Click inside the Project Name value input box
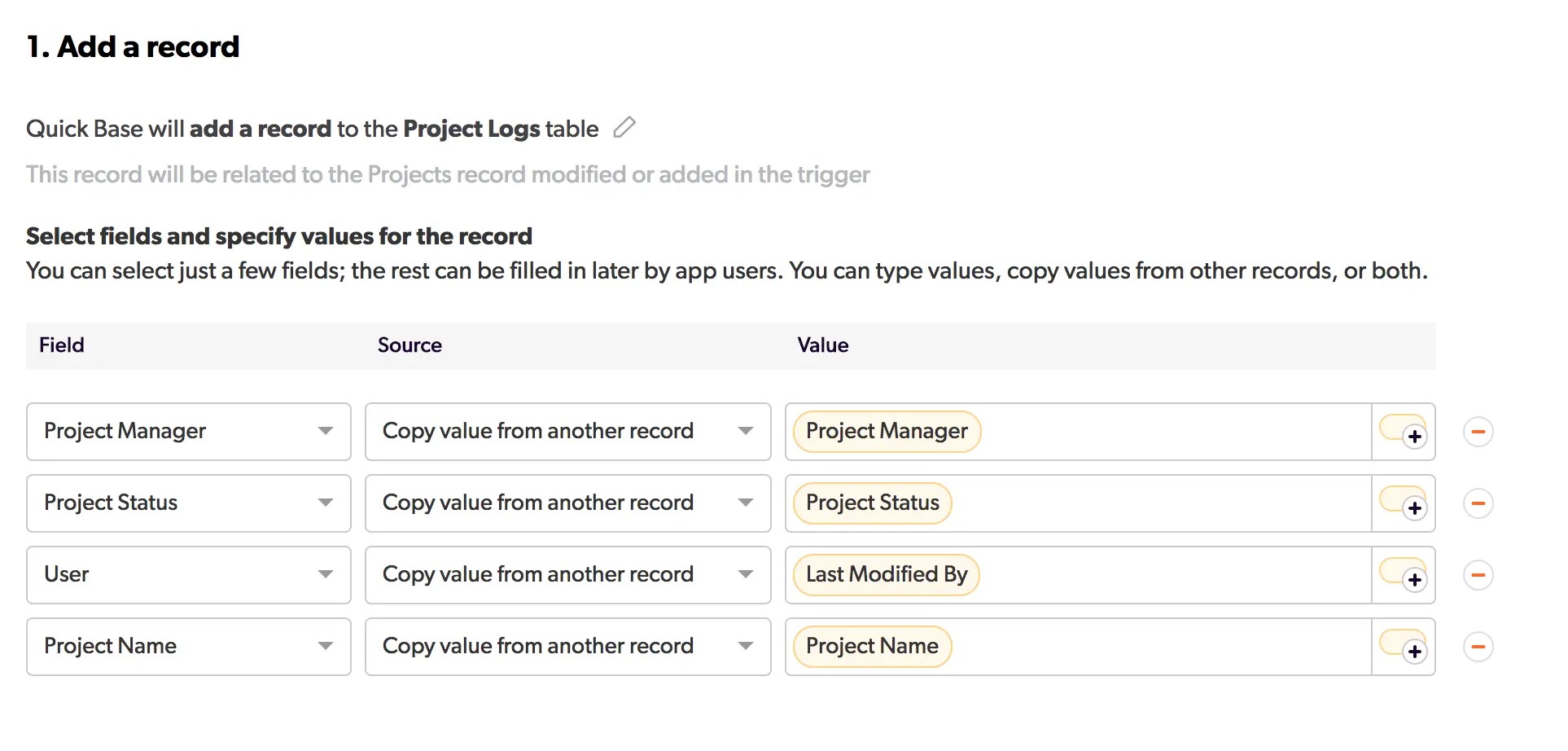Image resolution: width=1568 pixels, height=751 pixels. 1156,647
